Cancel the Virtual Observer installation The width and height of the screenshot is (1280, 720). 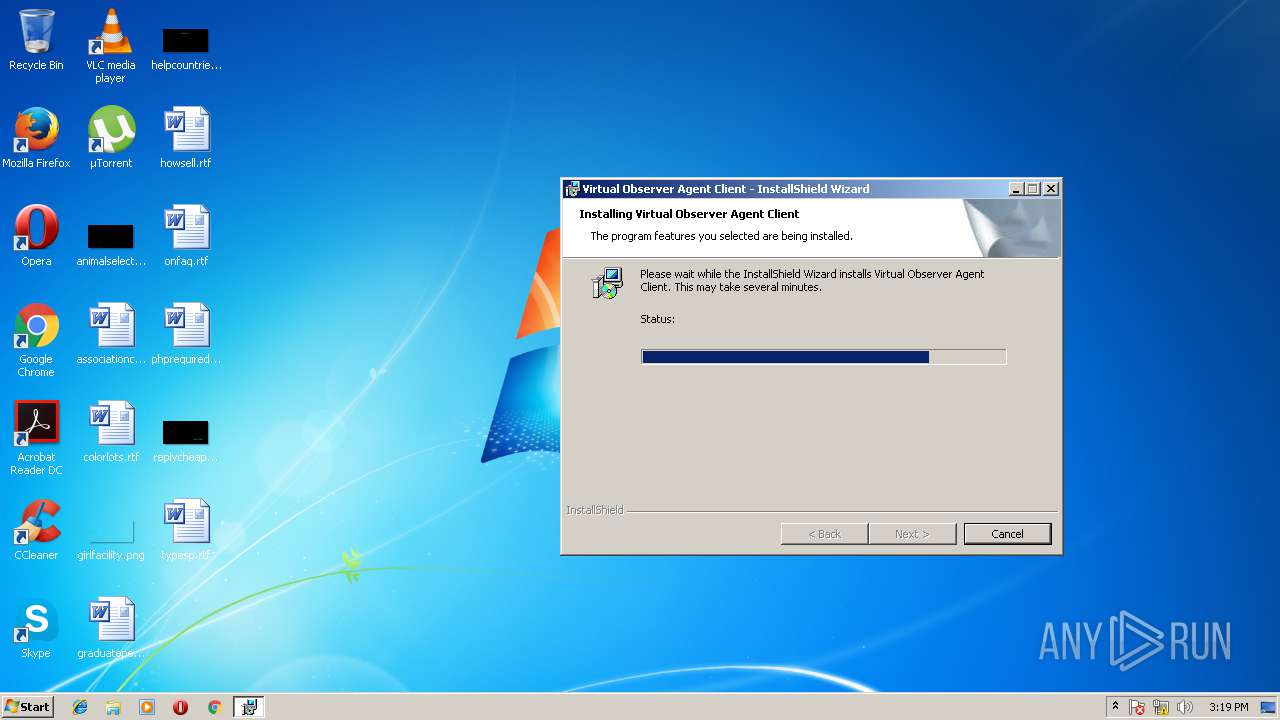(1007, 534)
